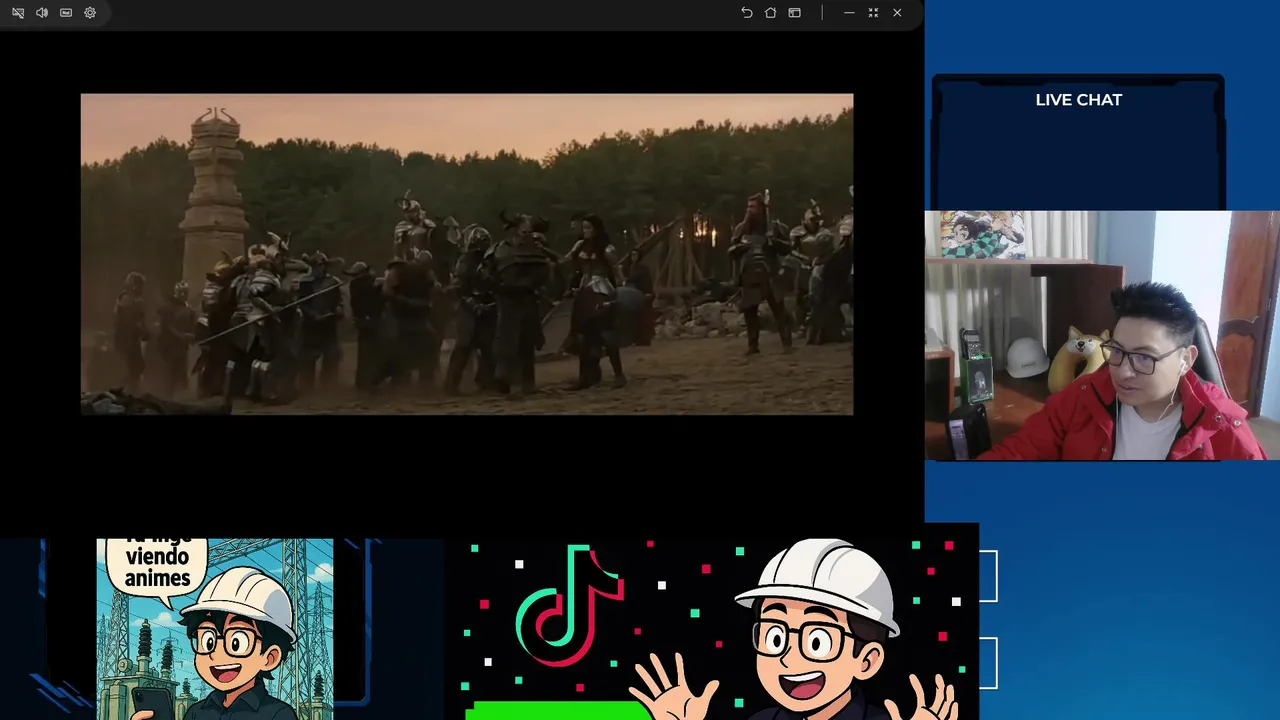Click the disabled camera icon in top bar

tap(18, 13)
